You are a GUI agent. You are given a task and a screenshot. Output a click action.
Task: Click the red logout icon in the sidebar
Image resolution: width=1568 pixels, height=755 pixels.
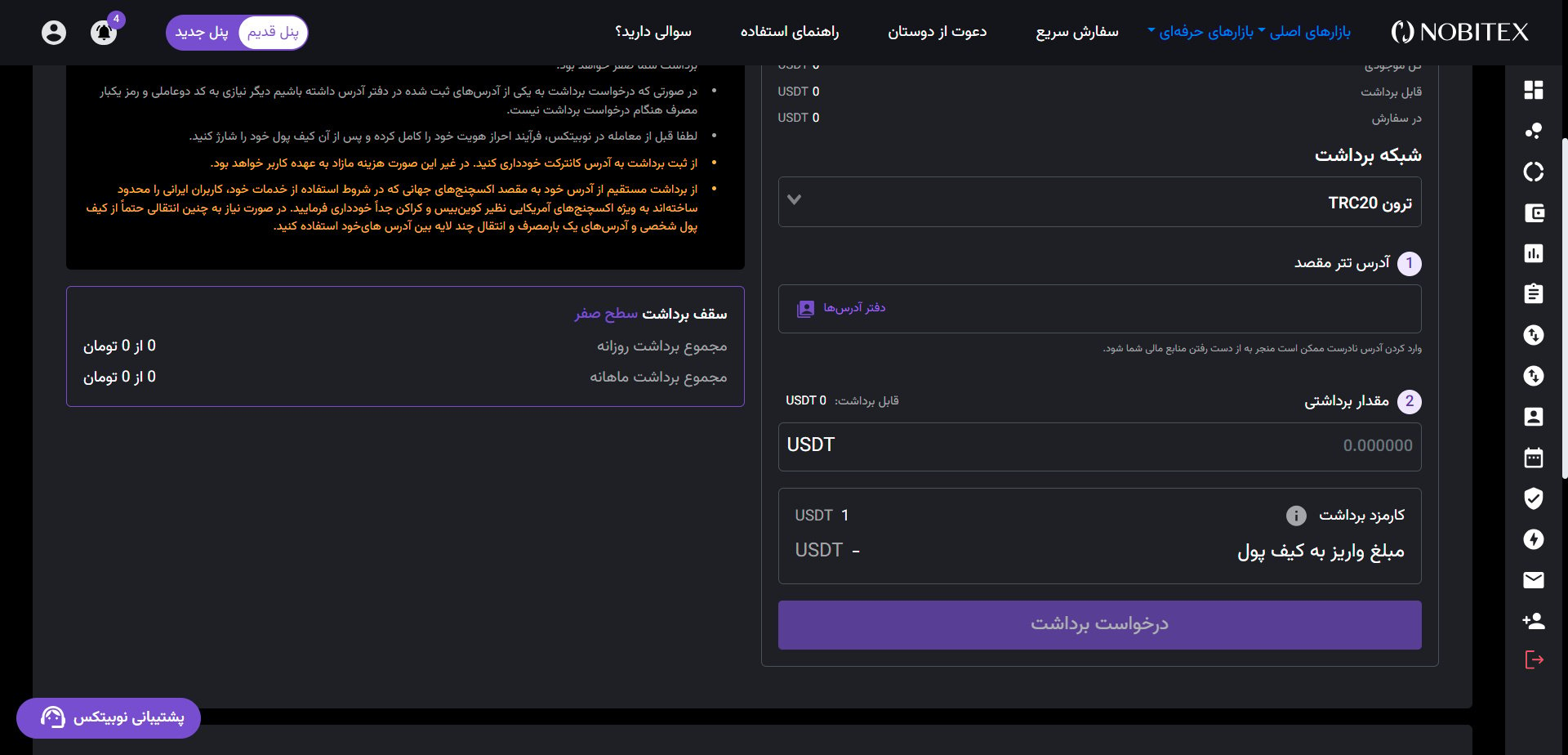click(1534, 659)
